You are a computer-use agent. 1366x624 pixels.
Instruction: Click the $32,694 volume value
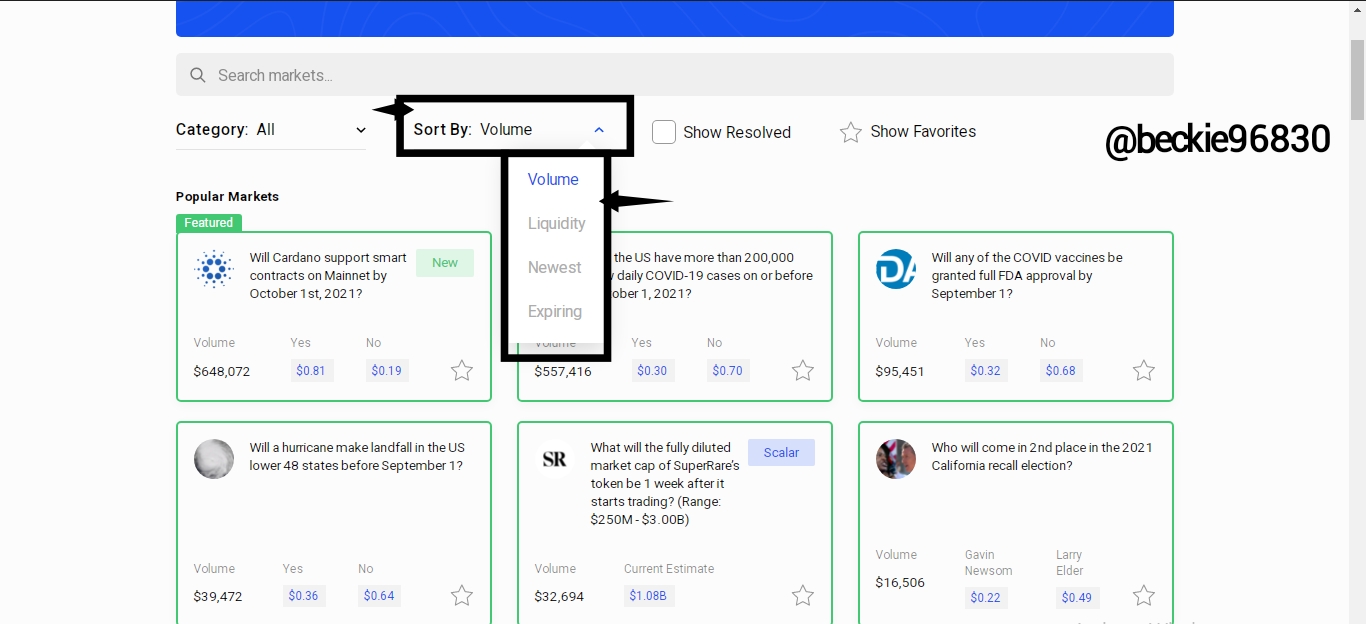559,597
